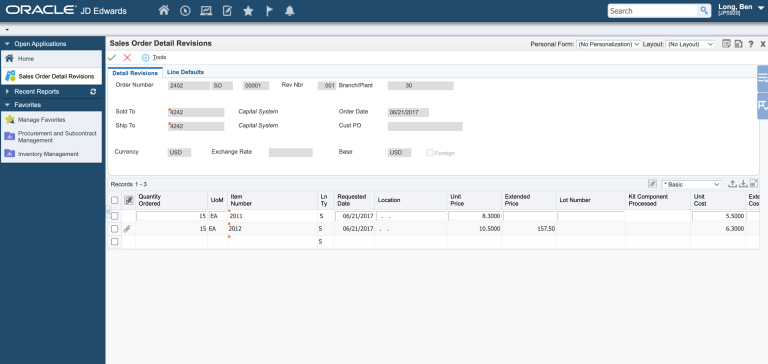Close the Sales Order Detail Revisions form
The width and height of the screenshot is (768, 364).
pos(763,44)
